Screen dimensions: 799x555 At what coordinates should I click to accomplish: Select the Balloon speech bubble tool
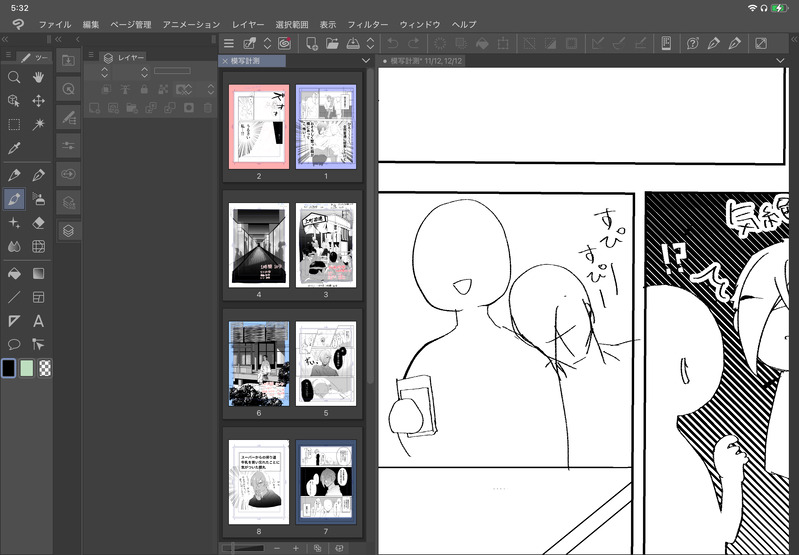[x=14, y=345]
